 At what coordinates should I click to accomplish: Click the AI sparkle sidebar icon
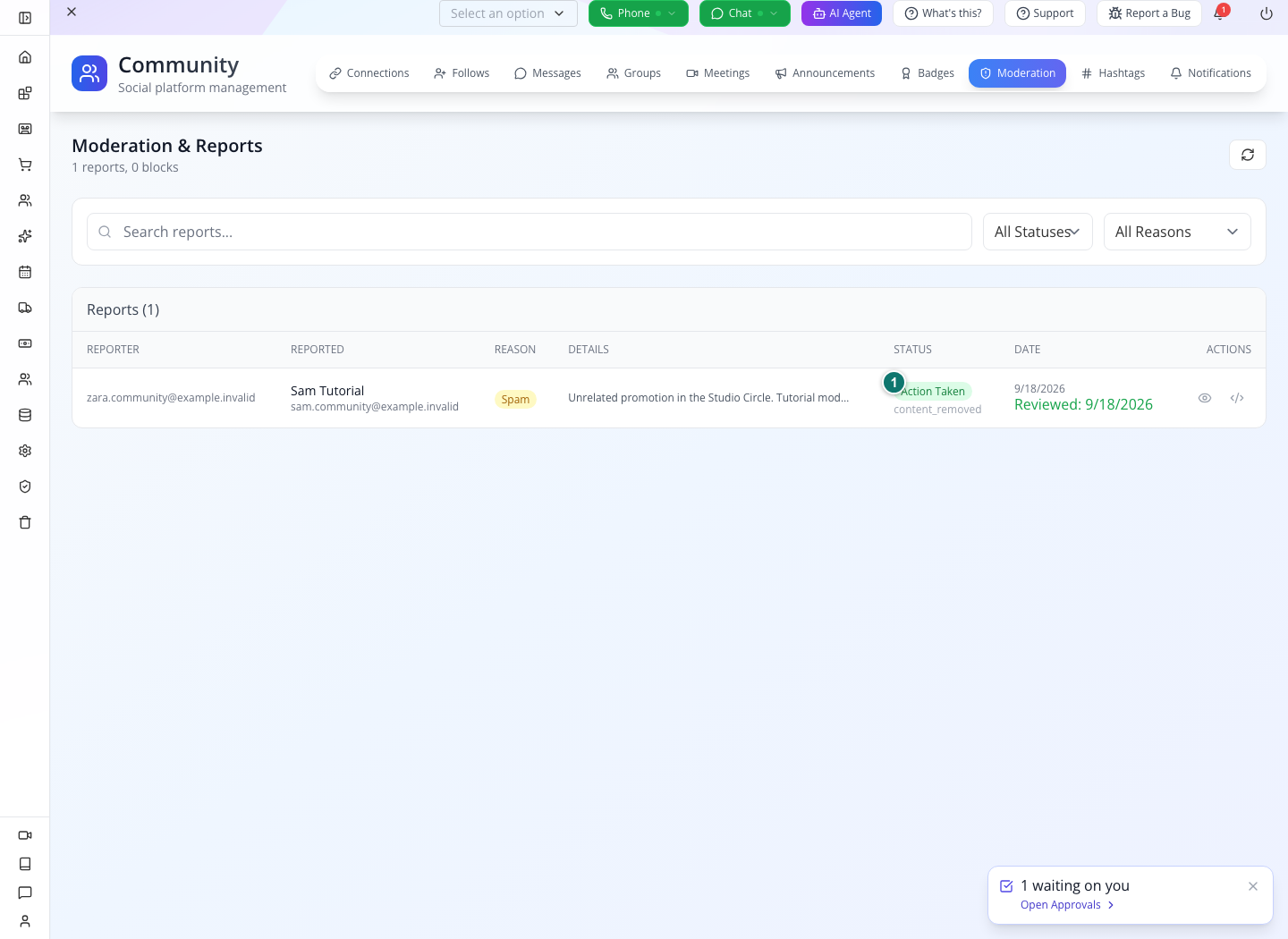25,236
